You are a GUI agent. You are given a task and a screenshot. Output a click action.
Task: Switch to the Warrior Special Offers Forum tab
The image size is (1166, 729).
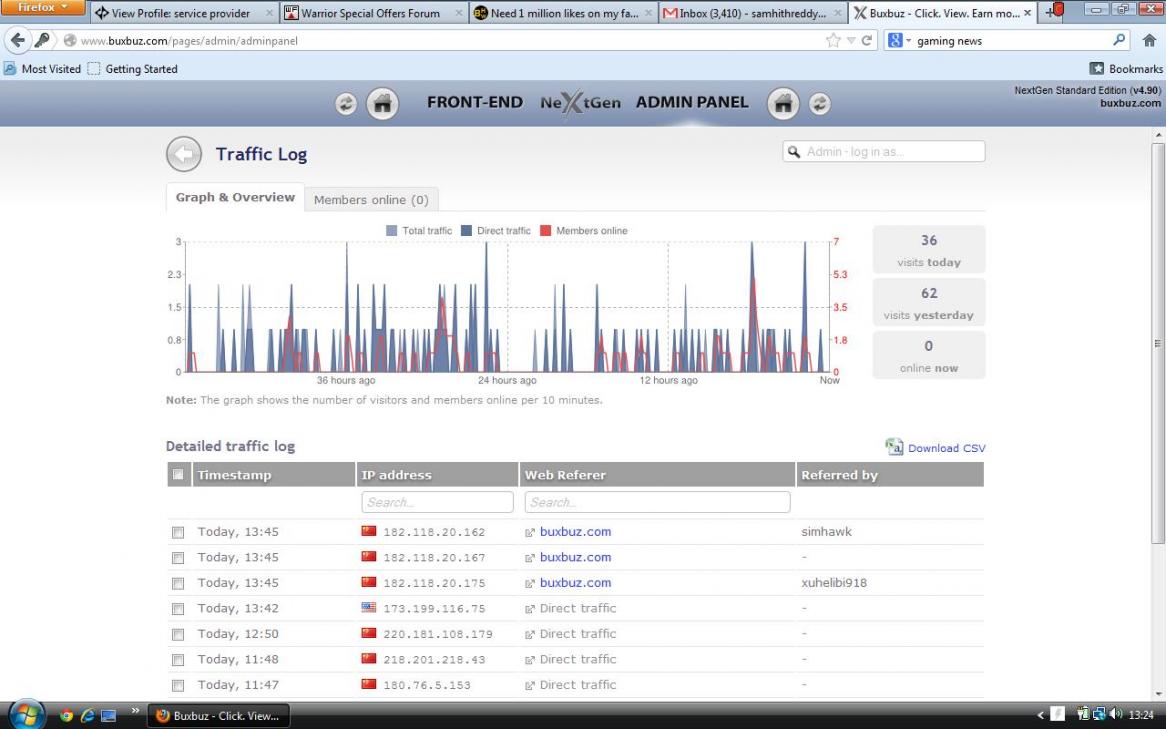click(x=374, y=13)
